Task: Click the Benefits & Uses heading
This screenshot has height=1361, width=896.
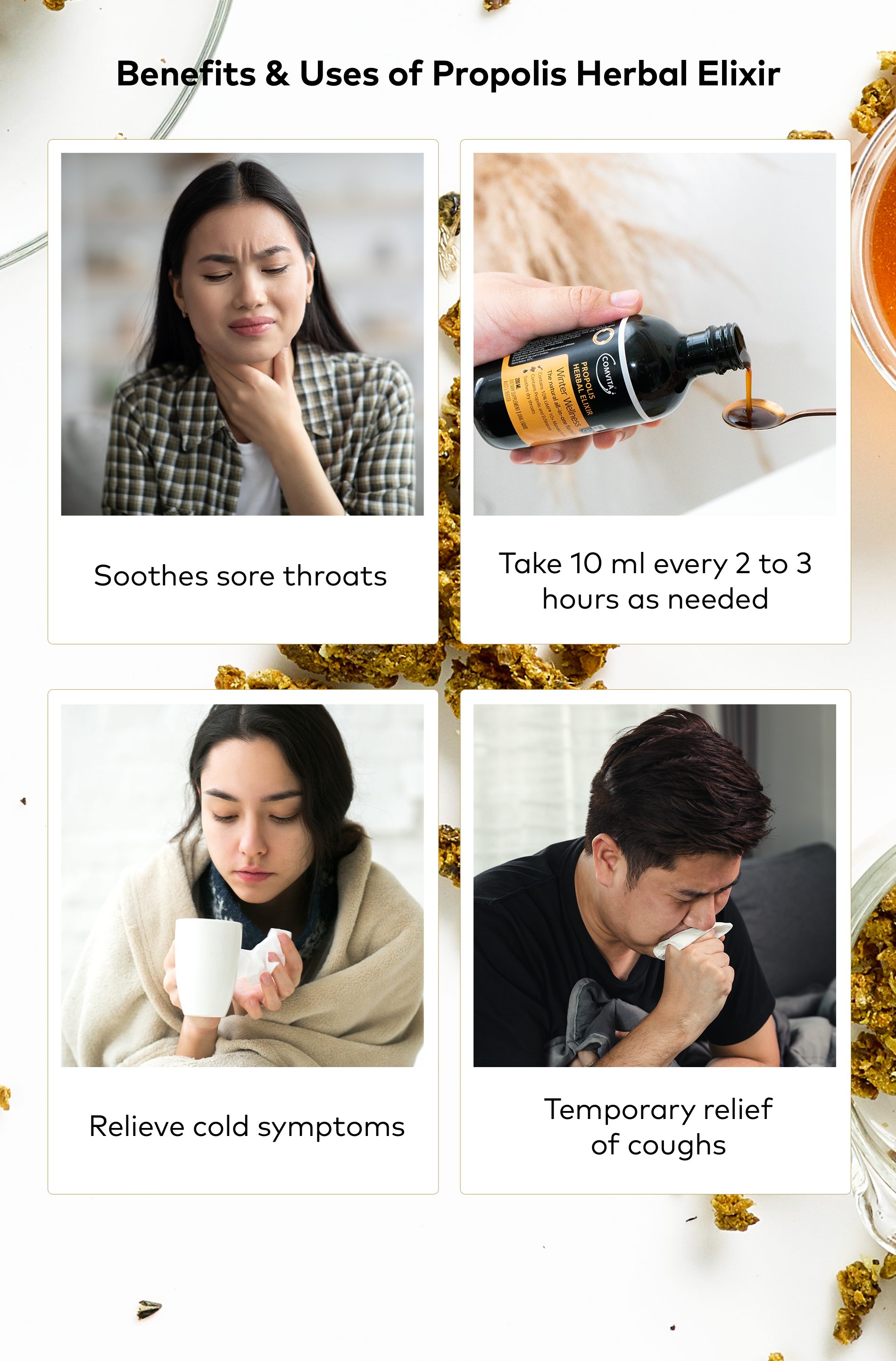Action: click(448, 75)
